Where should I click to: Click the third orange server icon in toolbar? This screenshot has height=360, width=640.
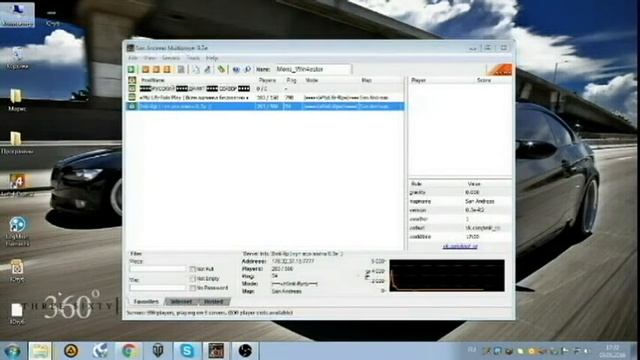(x=167, y=69)
